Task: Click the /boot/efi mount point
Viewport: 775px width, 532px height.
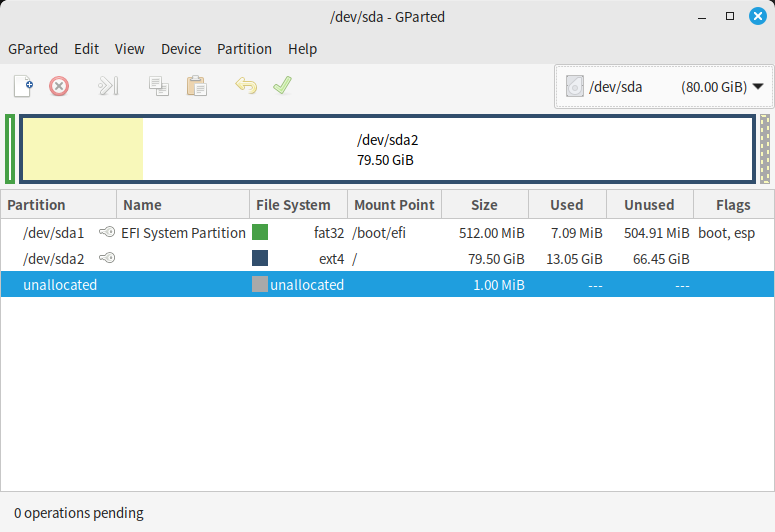Action: [379, 232]
